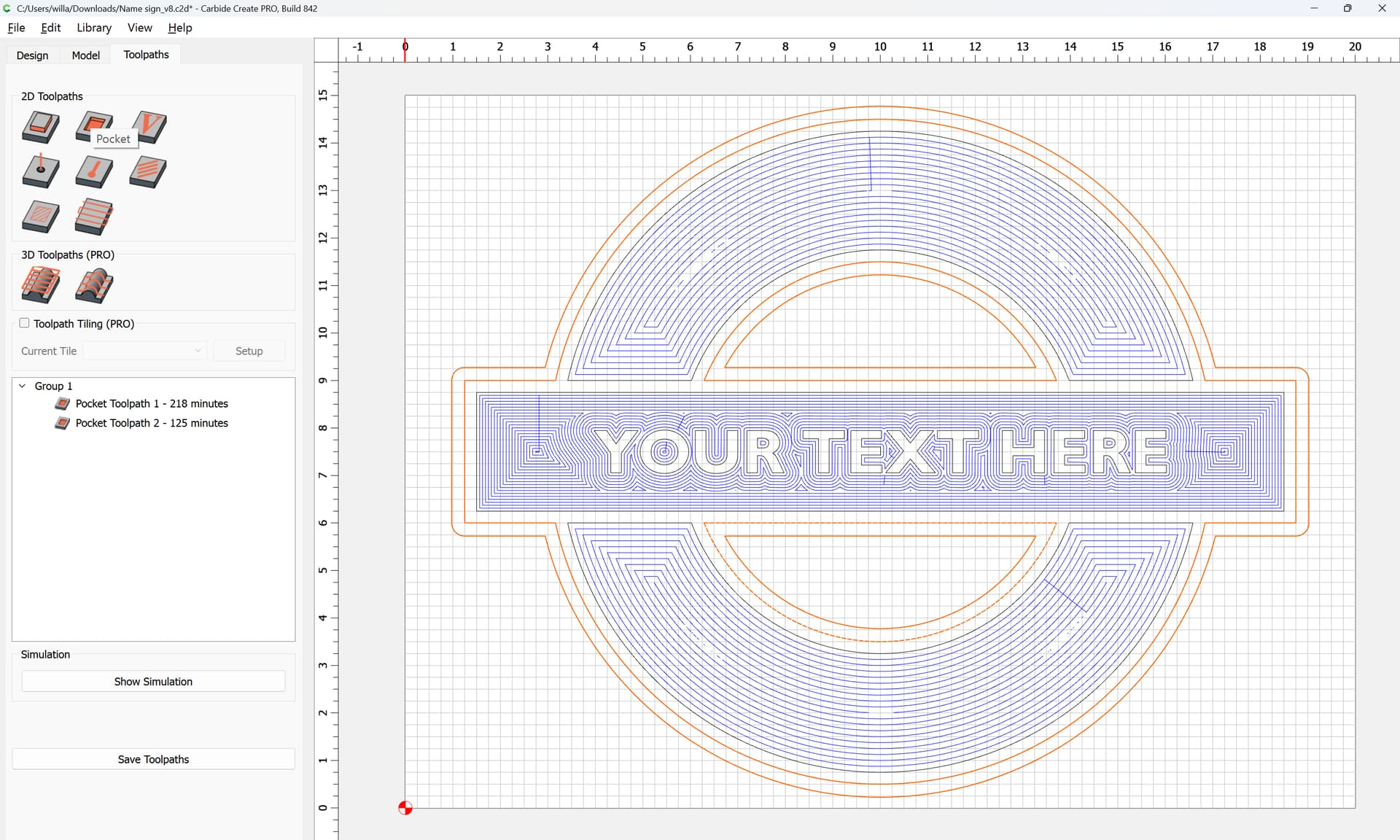Click the Show Simulation button

pos(153,681)
